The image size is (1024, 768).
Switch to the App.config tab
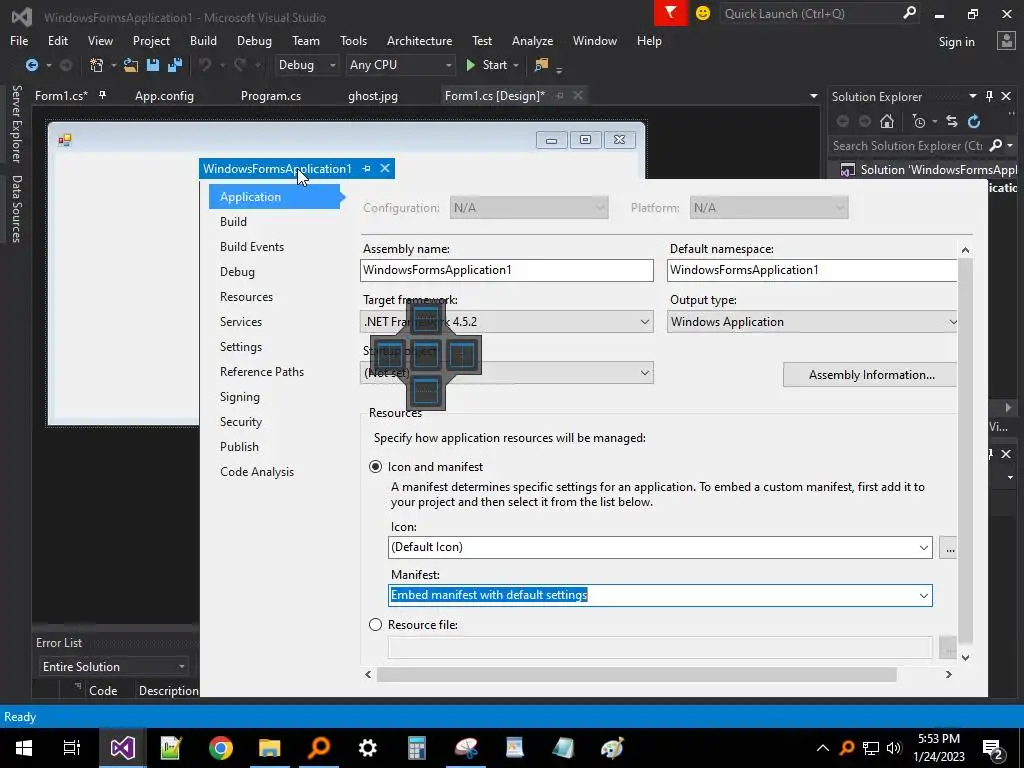tap(164, 95)
